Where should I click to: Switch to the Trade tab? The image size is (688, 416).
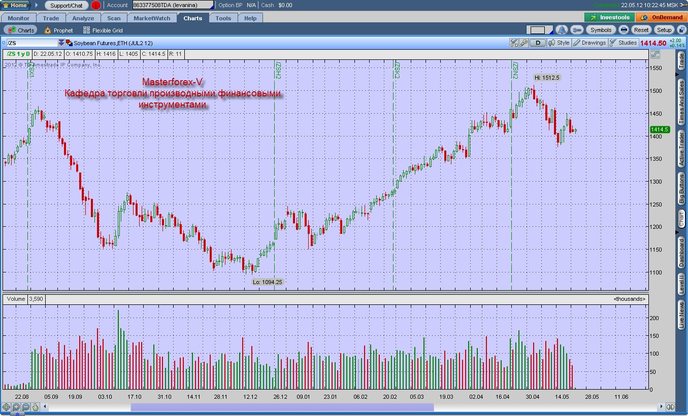tap(51, 18)
